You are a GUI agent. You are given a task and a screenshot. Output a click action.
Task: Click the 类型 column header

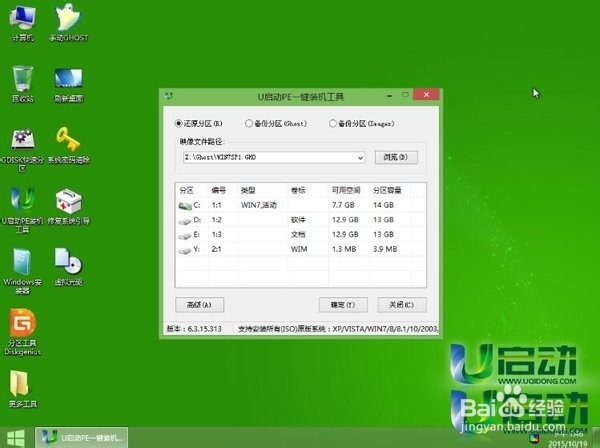click(248, 191)
